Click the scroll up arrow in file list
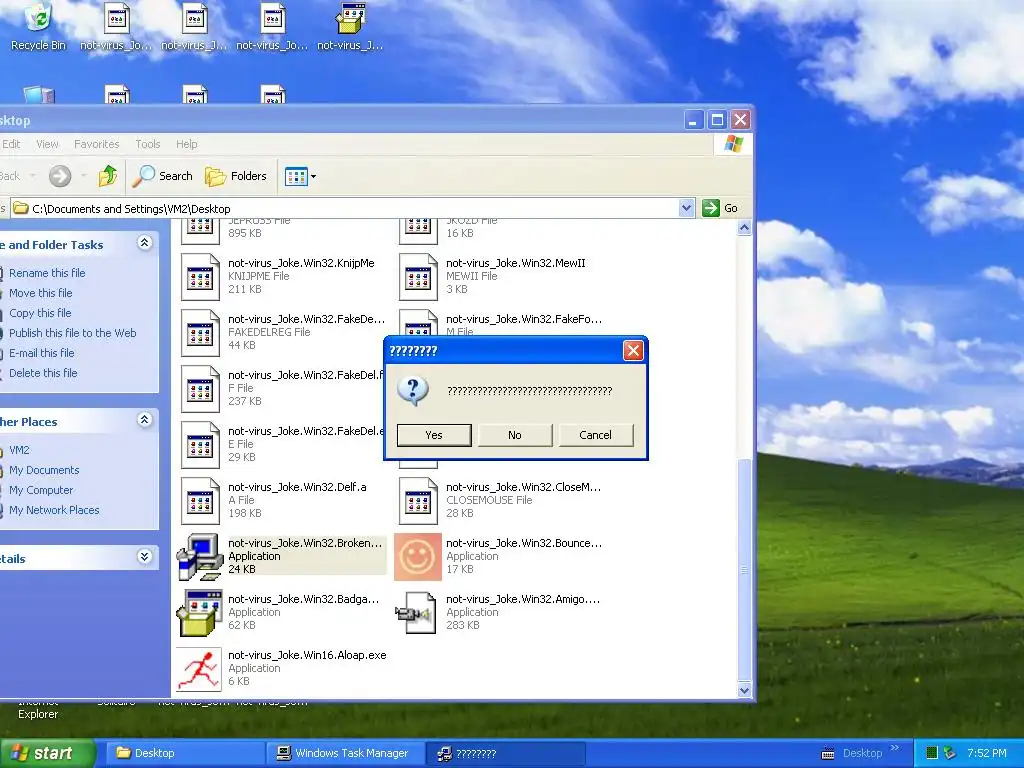 click(x=744, y=228)
